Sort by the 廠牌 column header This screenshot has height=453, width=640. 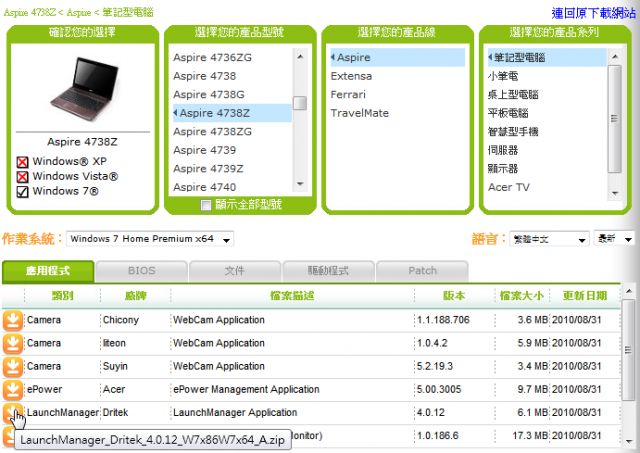click(136, 295)
